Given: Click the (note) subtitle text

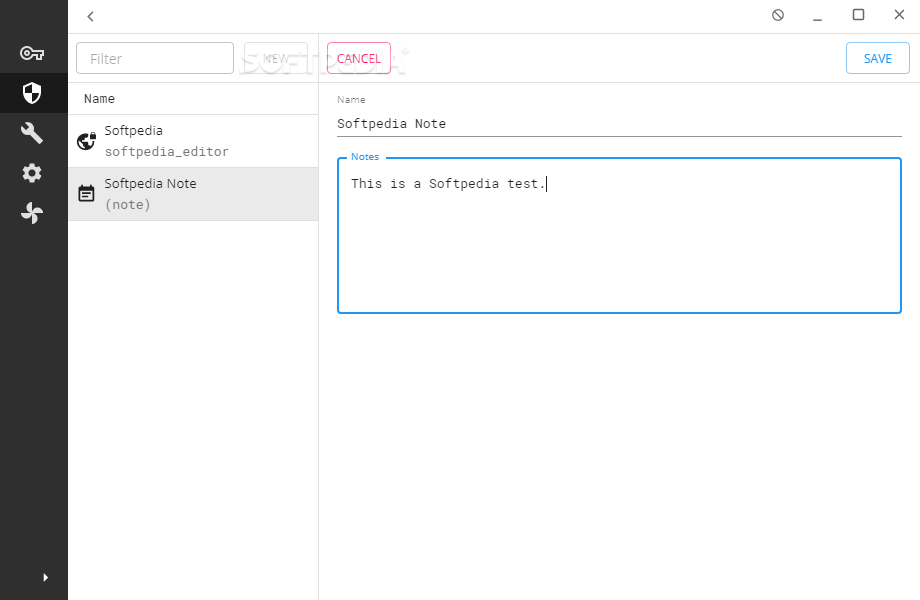Looking at the screenshot, I should click(127, 205).
